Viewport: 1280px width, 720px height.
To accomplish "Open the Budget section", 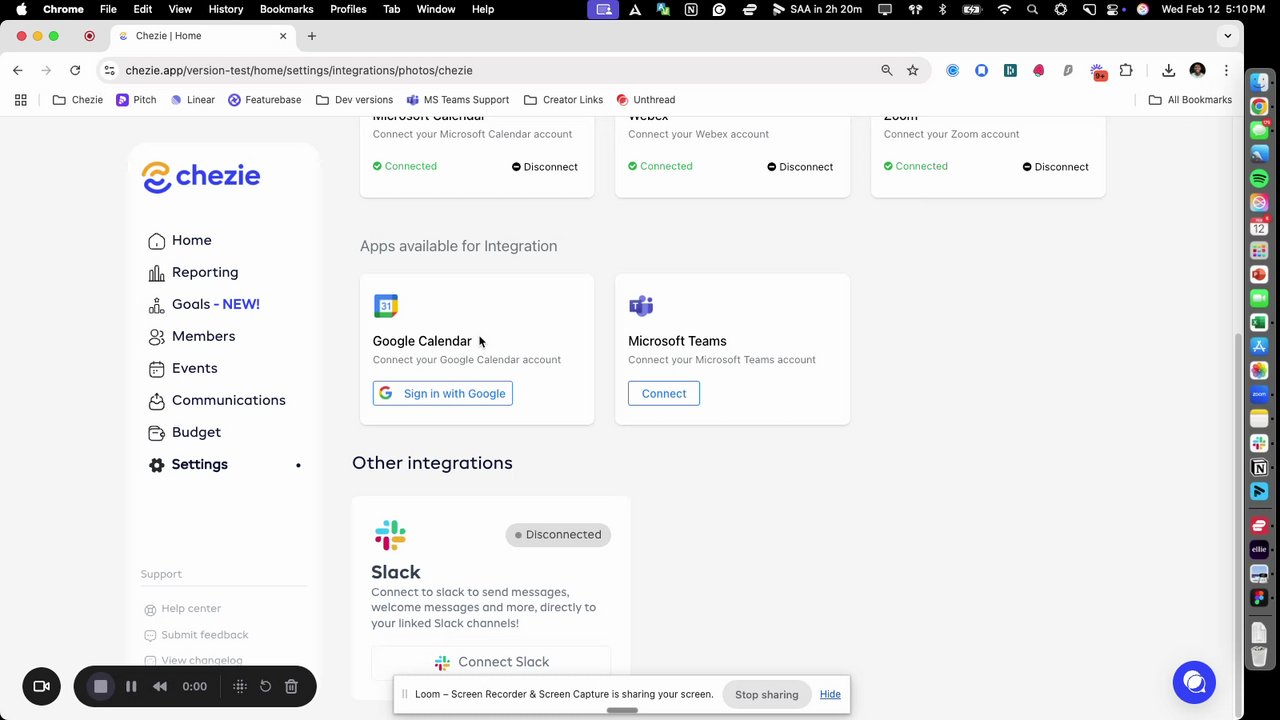I will click(x=196, y=433).
